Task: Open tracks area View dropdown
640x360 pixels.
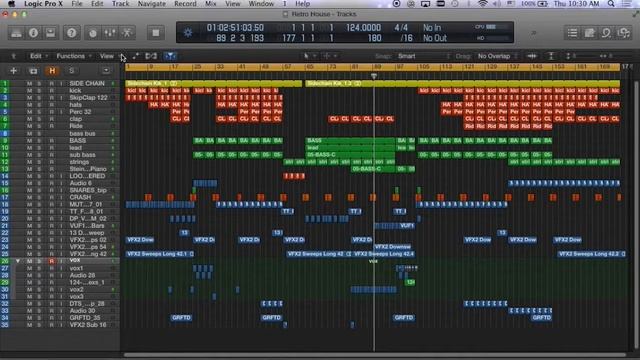Action: pyautogui.click(x=109, y=56)
